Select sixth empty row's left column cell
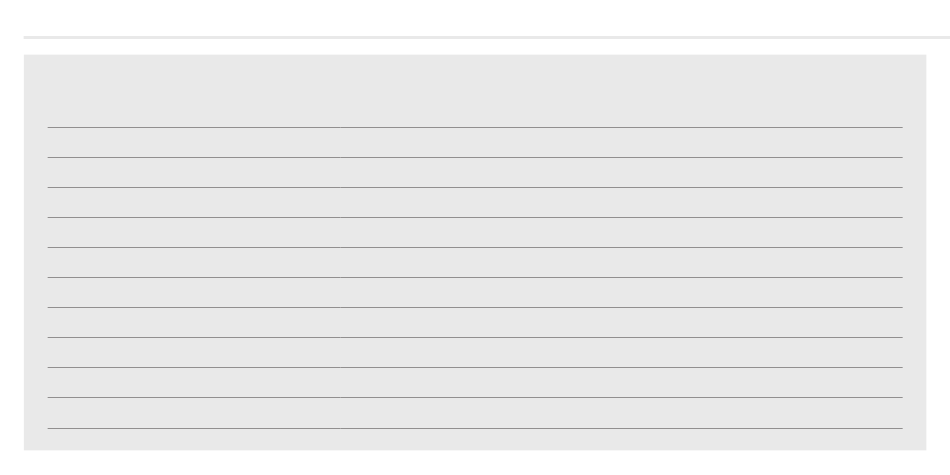 pos(194,293)
